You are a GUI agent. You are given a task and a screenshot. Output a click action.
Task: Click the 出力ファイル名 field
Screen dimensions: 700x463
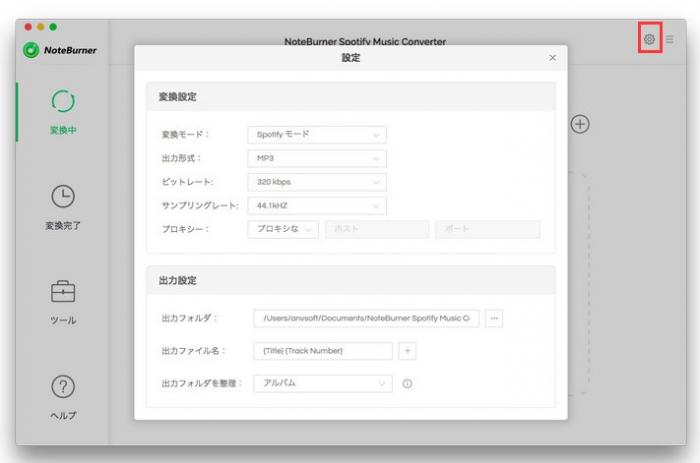pyautogui.click(x=323, y=351)
